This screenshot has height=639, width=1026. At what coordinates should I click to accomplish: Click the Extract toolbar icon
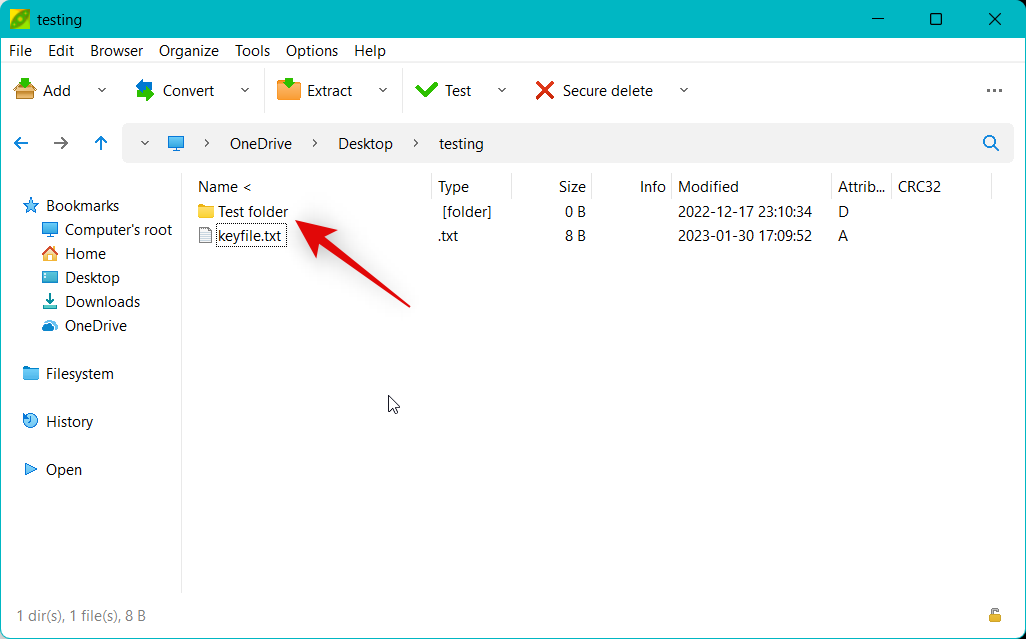pos(289,90)
